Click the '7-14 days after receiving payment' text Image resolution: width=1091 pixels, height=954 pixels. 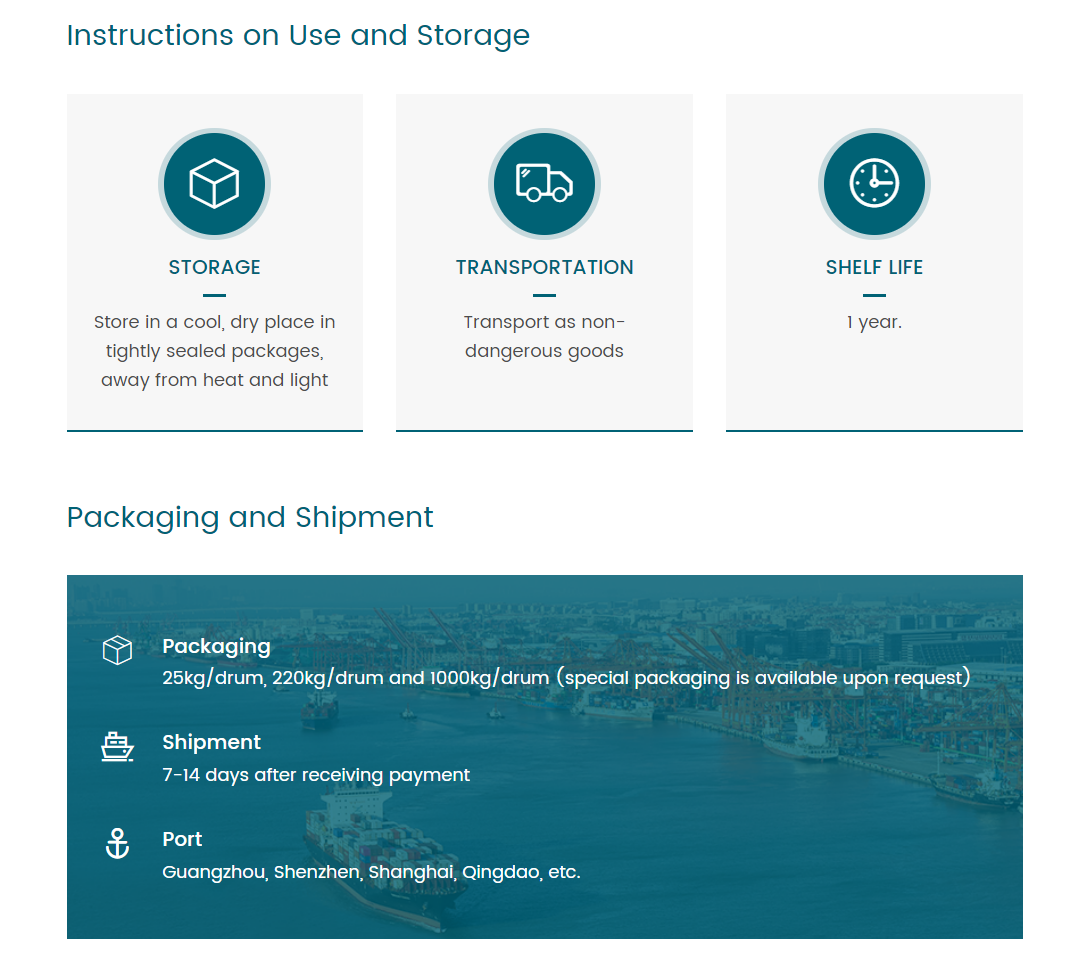pos(316,775)
